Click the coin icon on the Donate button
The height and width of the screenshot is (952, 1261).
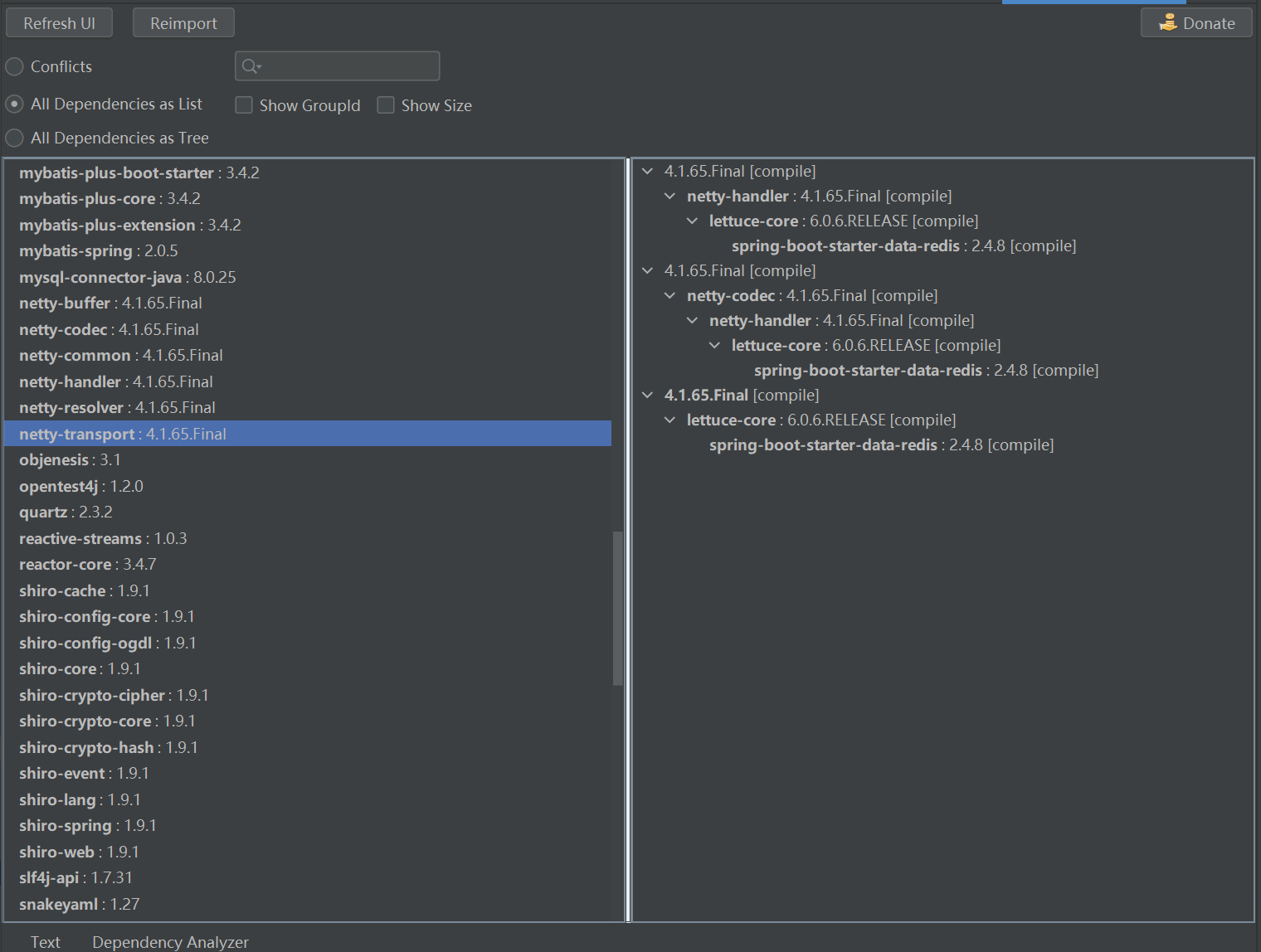point(1168,22)
